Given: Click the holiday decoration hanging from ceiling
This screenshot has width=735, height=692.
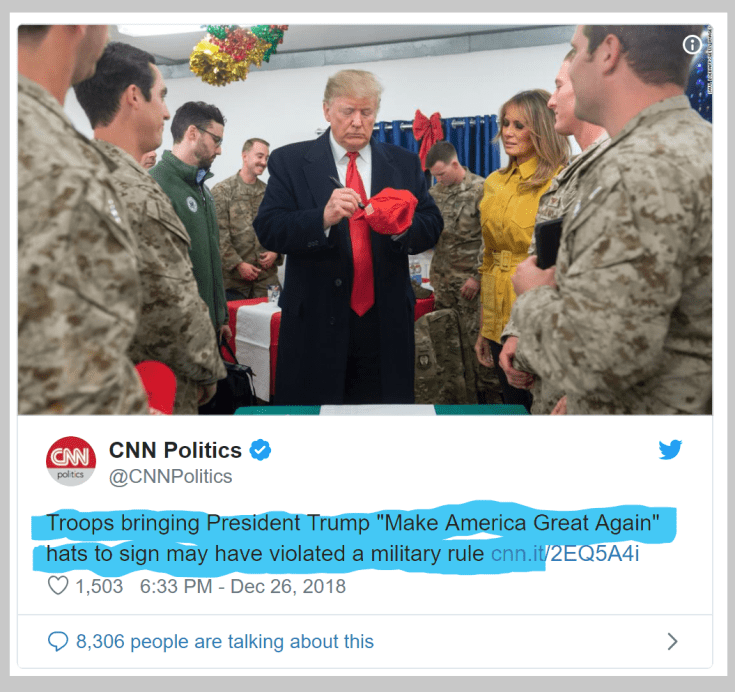Looking at the screenshot, I should (x=236, y=53).
